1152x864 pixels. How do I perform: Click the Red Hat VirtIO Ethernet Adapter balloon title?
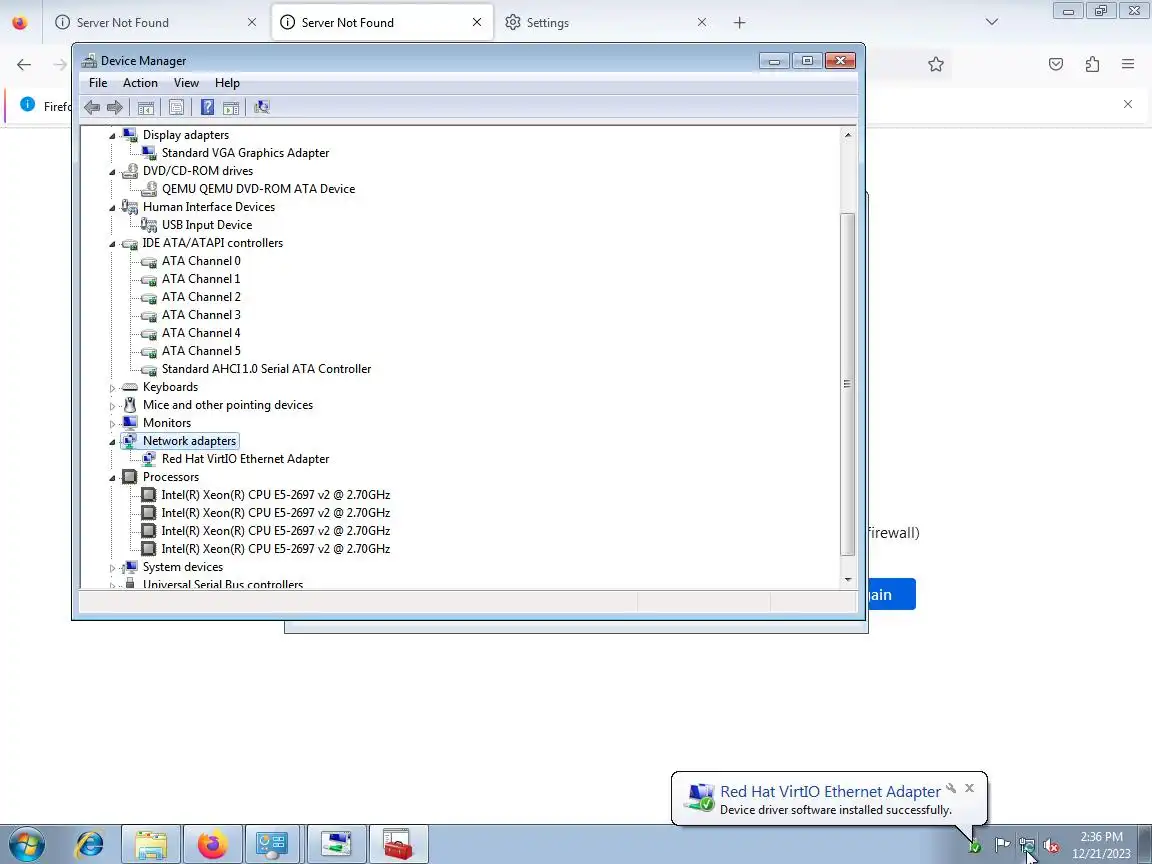pyautogui.click(x=830, y=791)
